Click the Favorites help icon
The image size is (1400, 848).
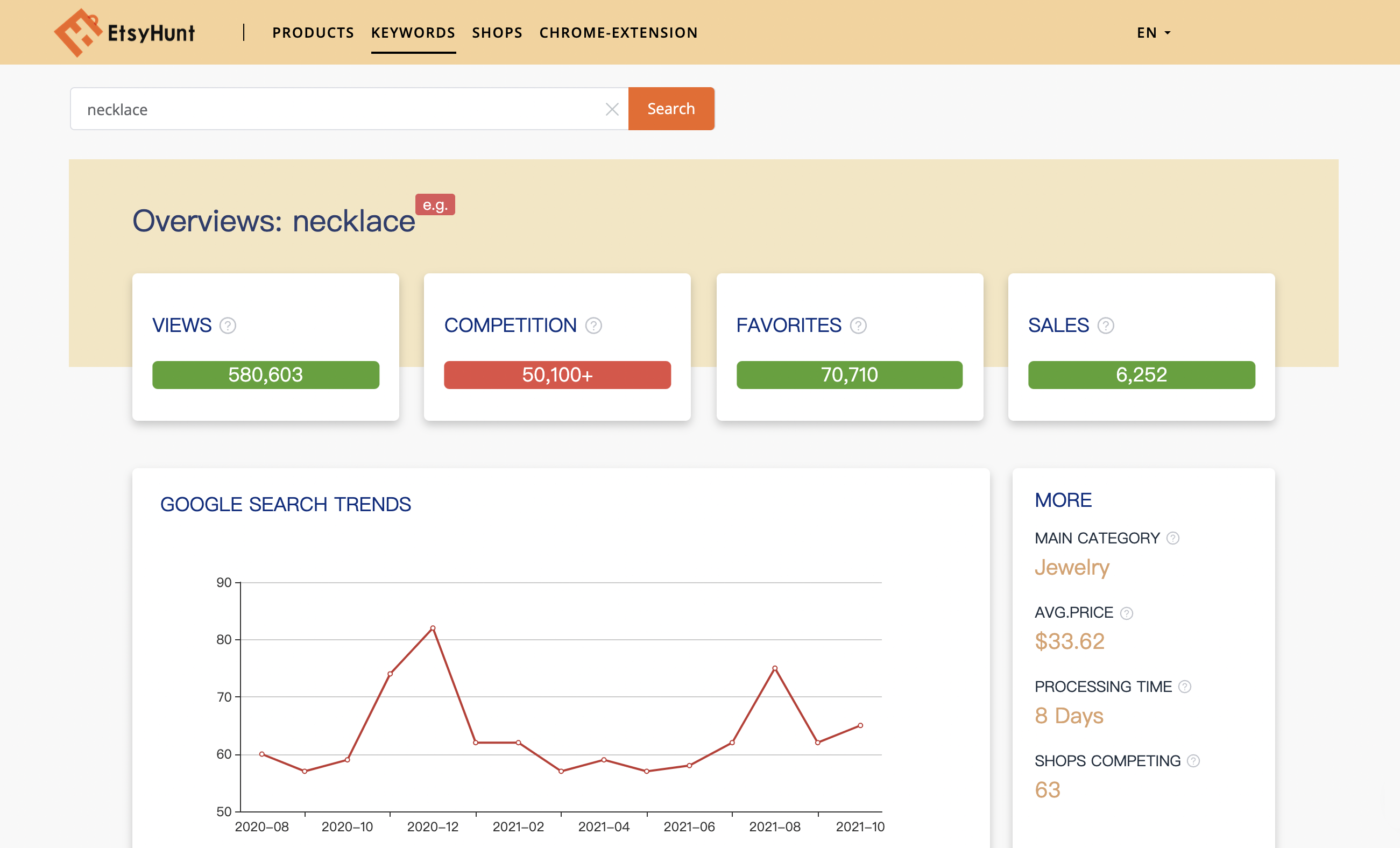click(859, 326)
